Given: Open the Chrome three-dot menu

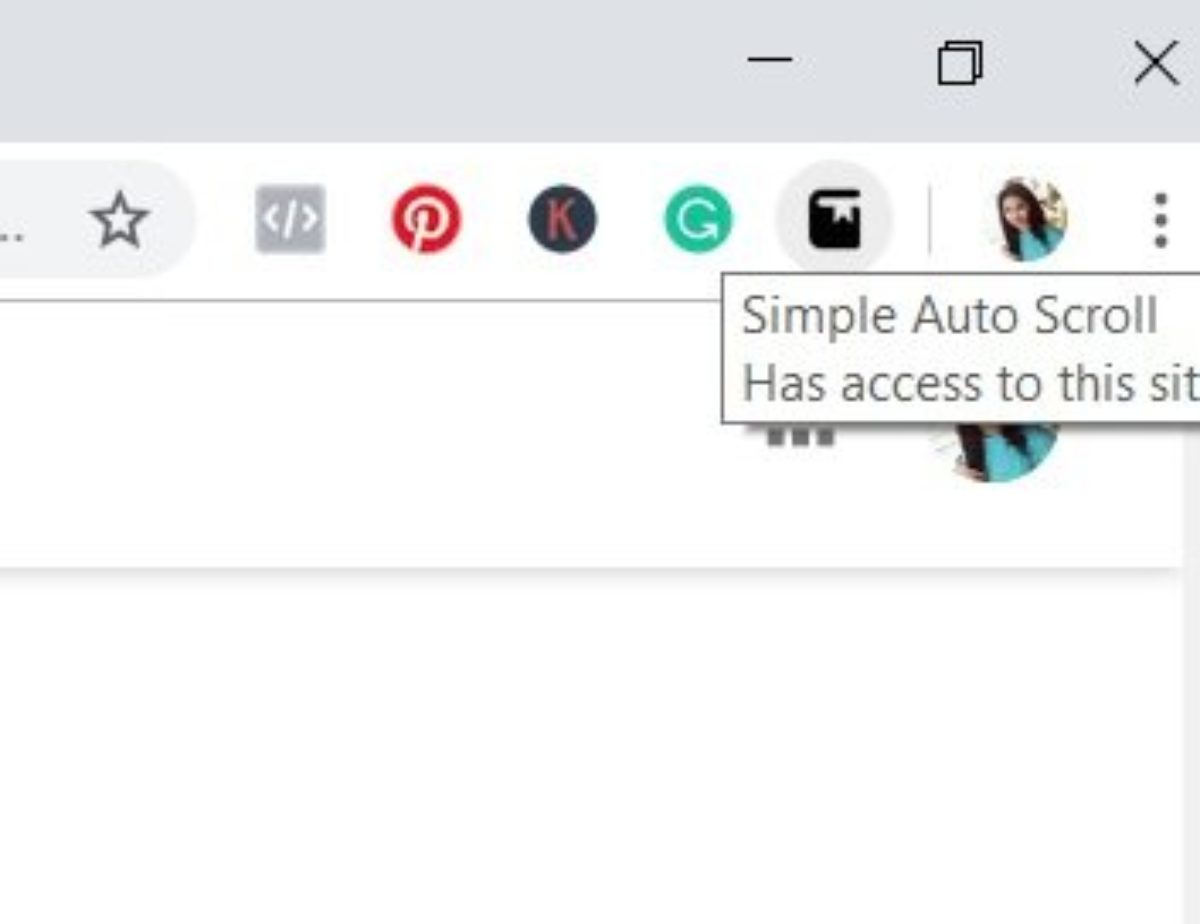Looking at the screenshot, I should tap(1160, 220).
